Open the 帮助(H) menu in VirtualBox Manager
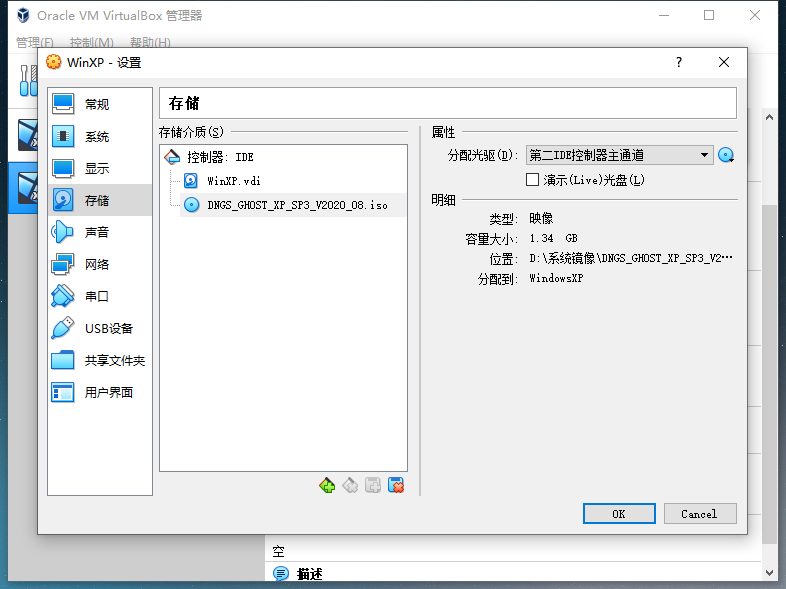This screenshot has height=589, width=786. tap(150, 43)
